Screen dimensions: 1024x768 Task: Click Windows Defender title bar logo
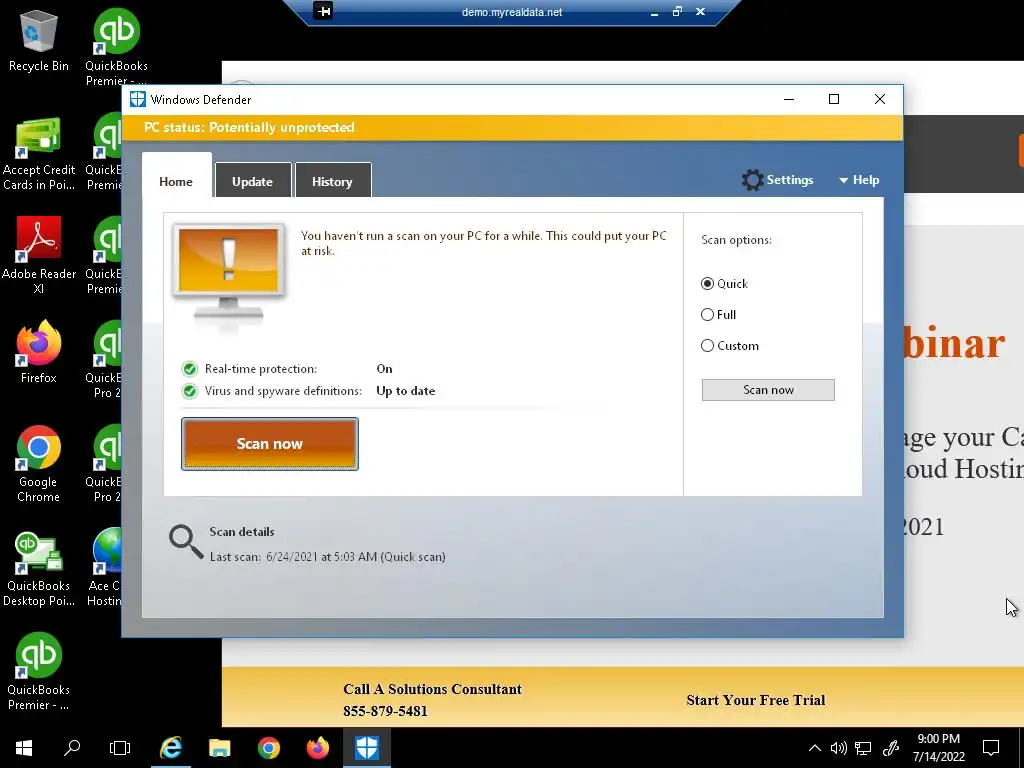pyautogui.click(x=137, y=99)
